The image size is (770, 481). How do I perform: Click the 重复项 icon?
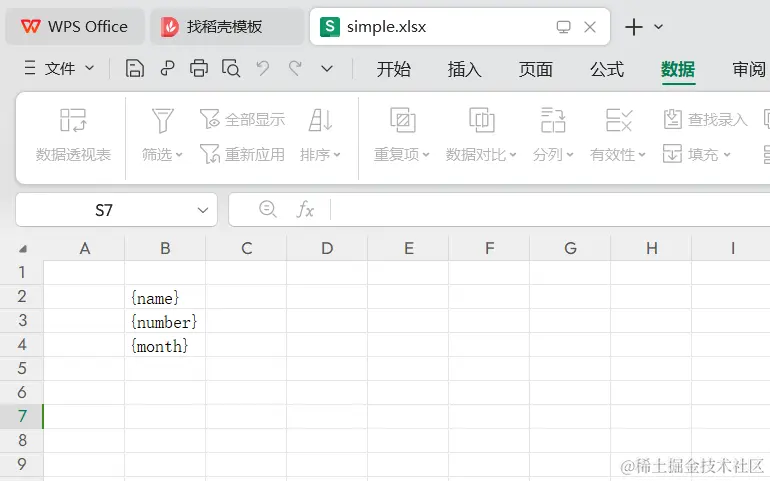402,120
